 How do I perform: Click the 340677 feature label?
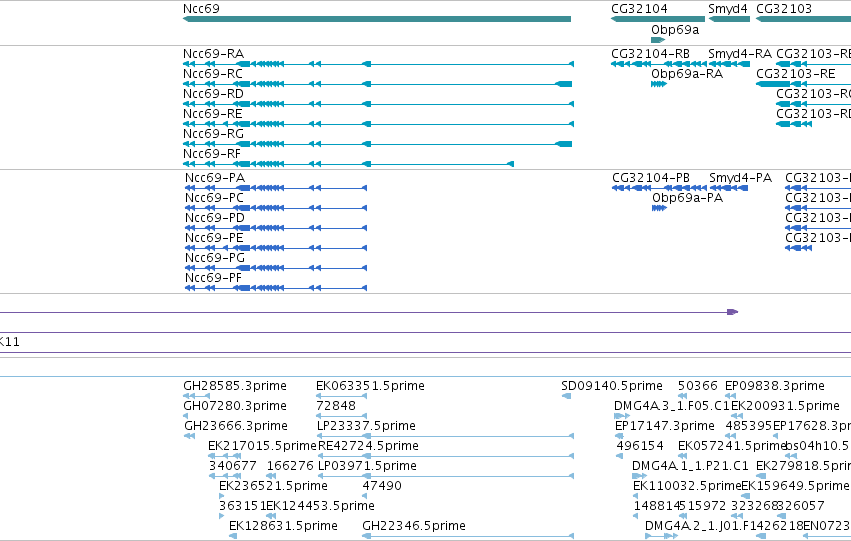click(x=232, y=466)
